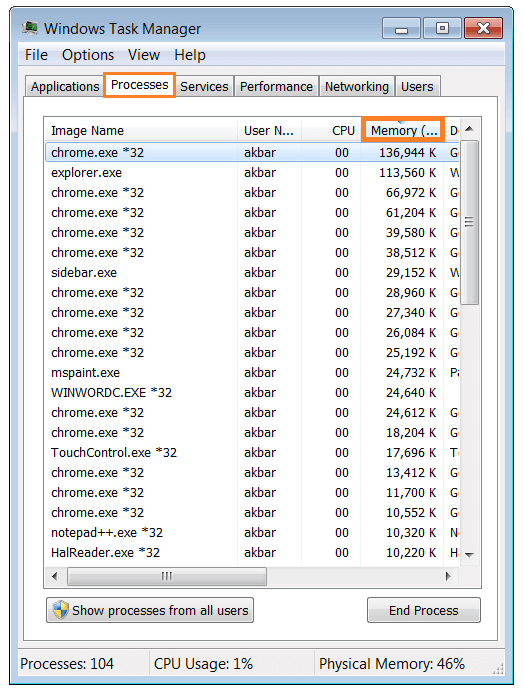The width and height of the screenshot is (523, 691).
Task: Open the Help menu
Action: pyautogui.click(x=190, y=55)
